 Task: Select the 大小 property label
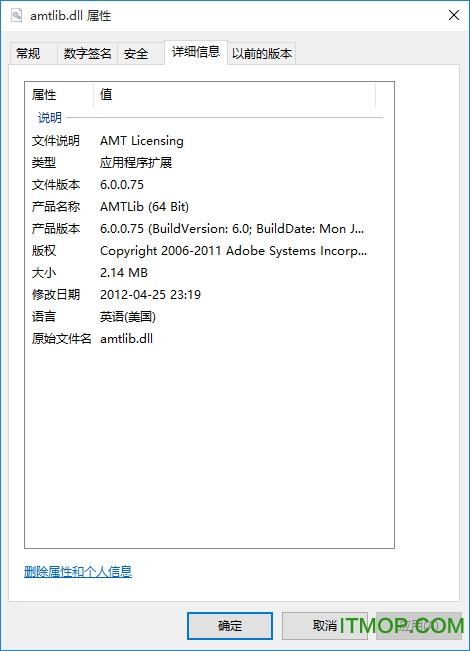click(44, 273)
